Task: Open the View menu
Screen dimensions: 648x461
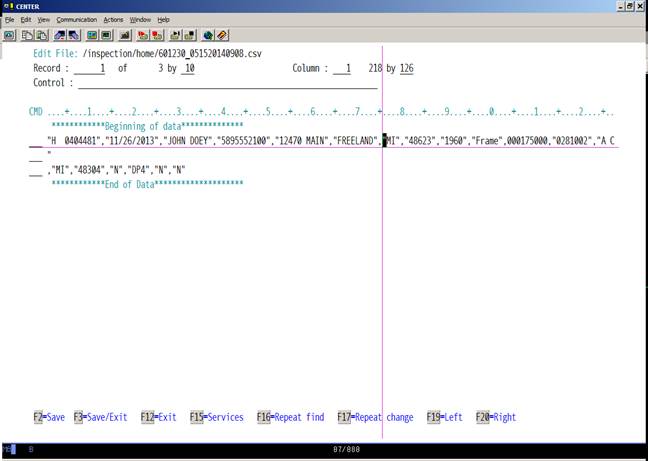Action: (x=43, y=20)
